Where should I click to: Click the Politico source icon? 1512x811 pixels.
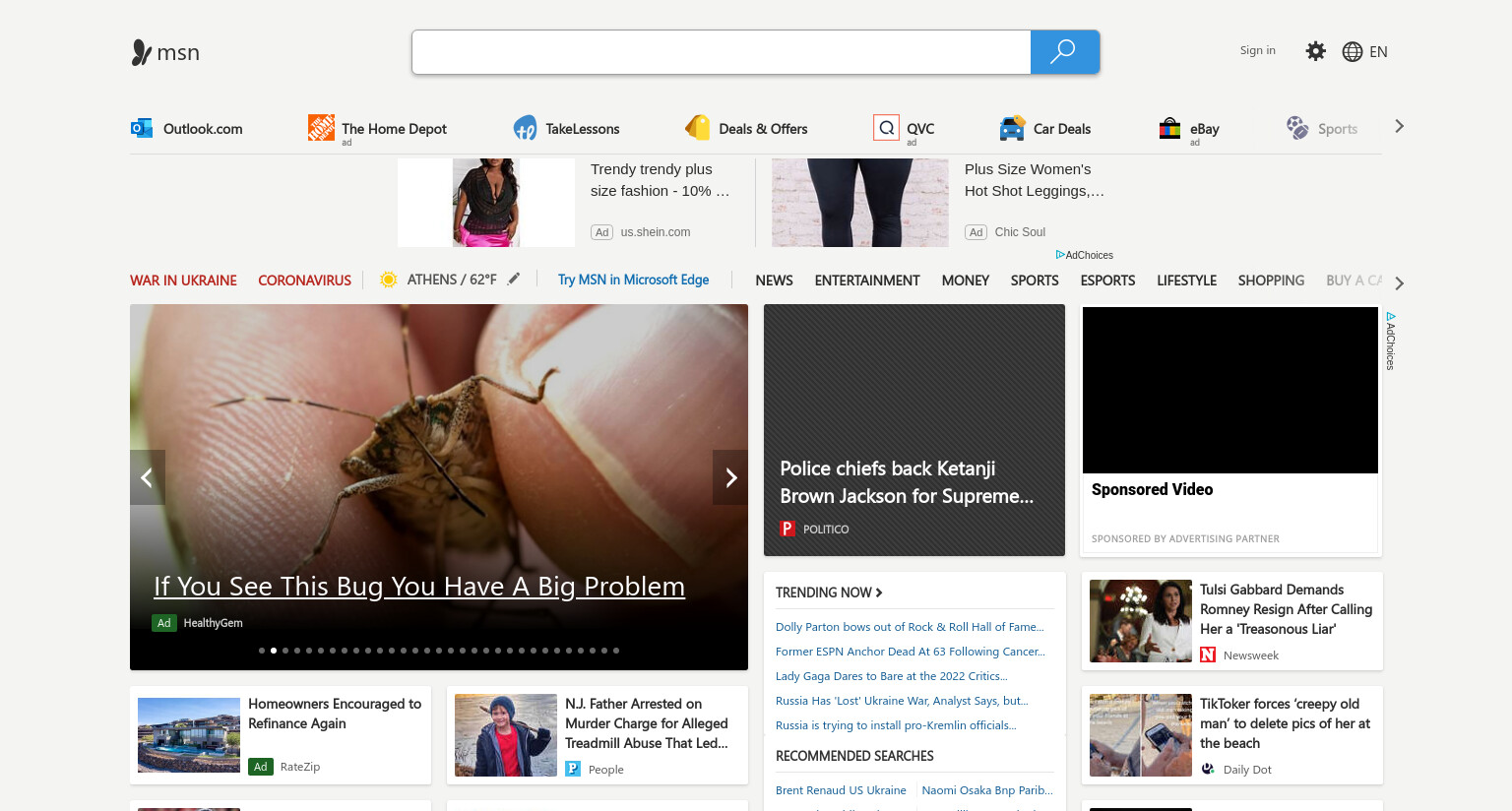[x=787, y=529]
